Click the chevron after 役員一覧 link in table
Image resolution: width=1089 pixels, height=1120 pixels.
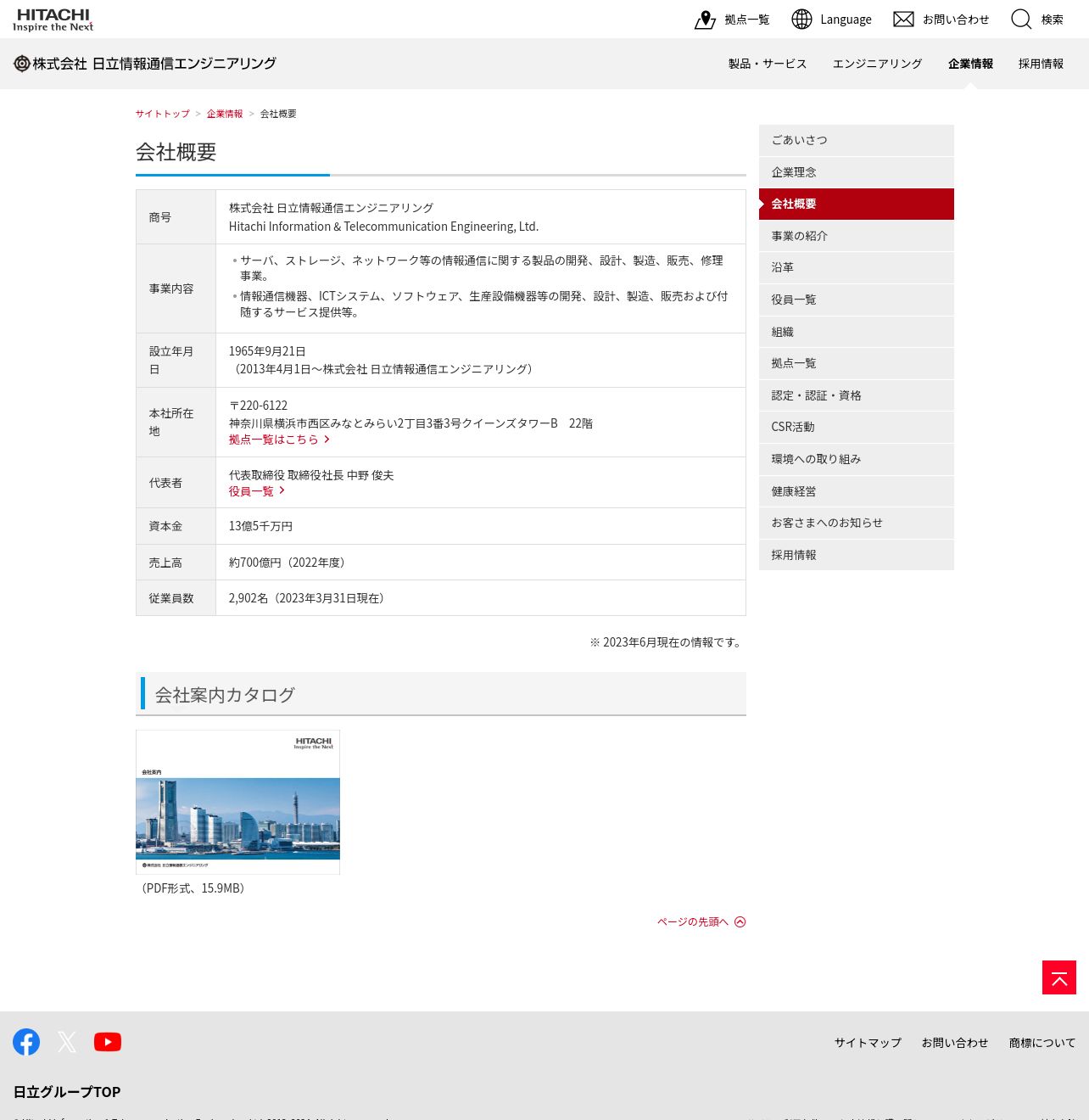coord(282,491)
